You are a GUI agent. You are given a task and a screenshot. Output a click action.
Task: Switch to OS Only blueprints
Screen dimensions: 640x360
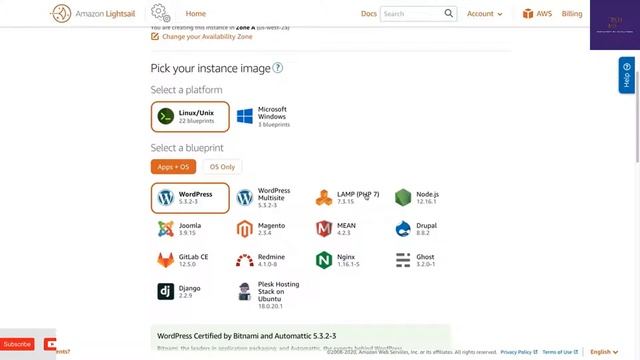point(222,167)
